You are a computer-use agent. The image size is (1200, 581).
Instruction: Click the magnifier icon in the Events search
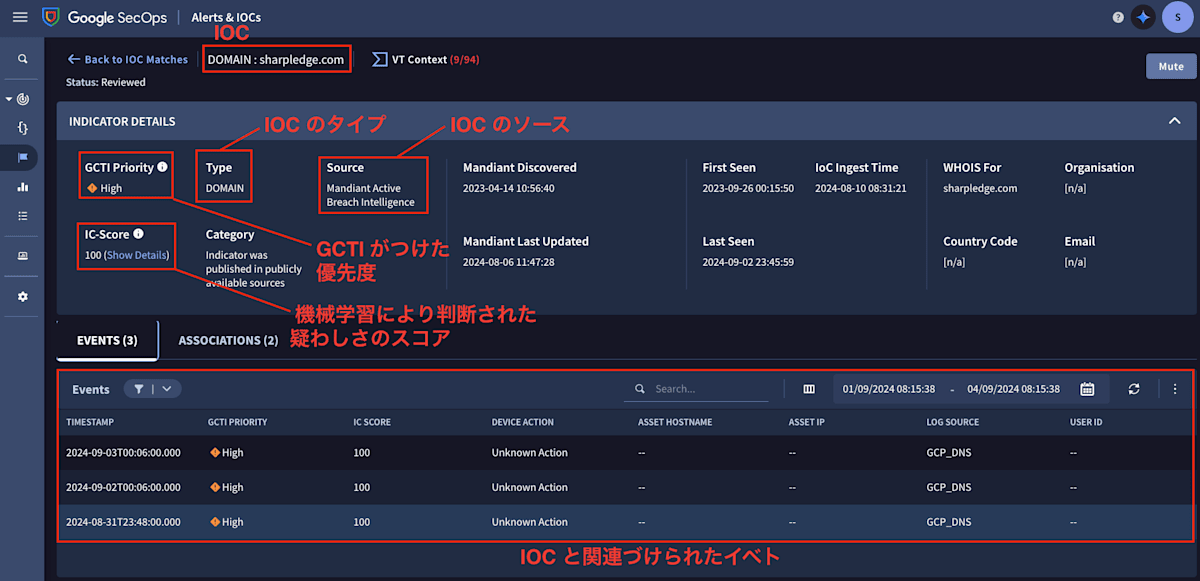pos(641,389)
